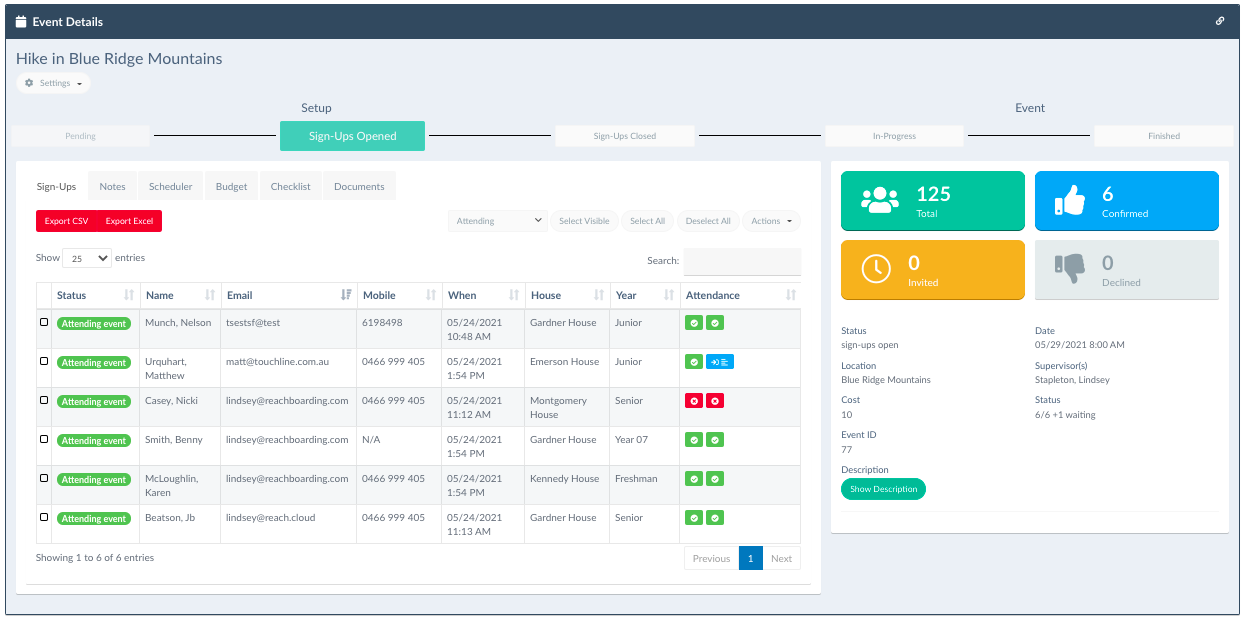Tick the checkbox for Smith, Benny
Viewport: 1250px width, 622px height.
tap(44, 439)
